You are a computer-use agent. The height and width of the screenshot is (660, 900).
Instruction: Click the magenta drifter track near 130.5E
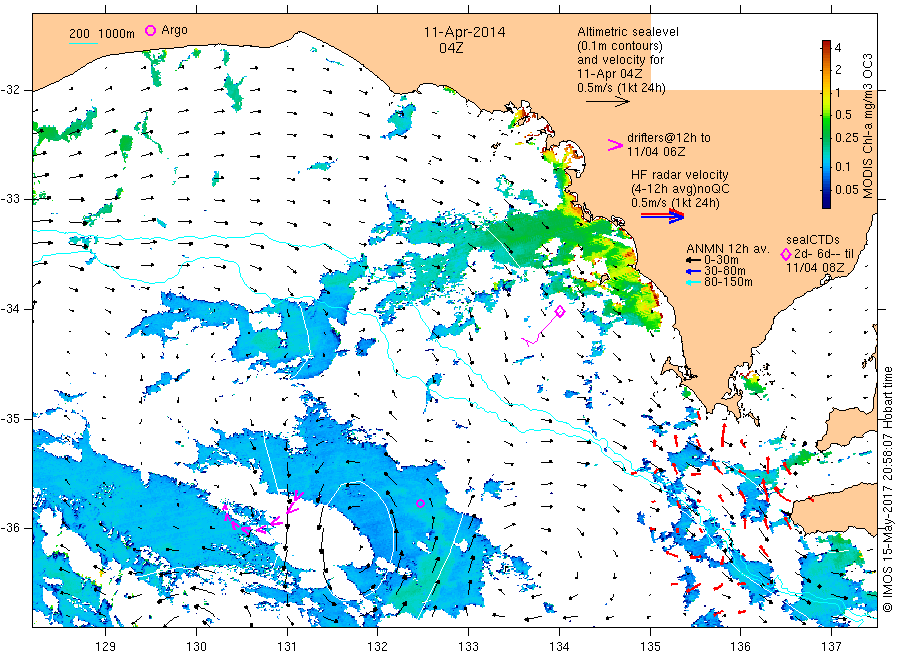261,517
